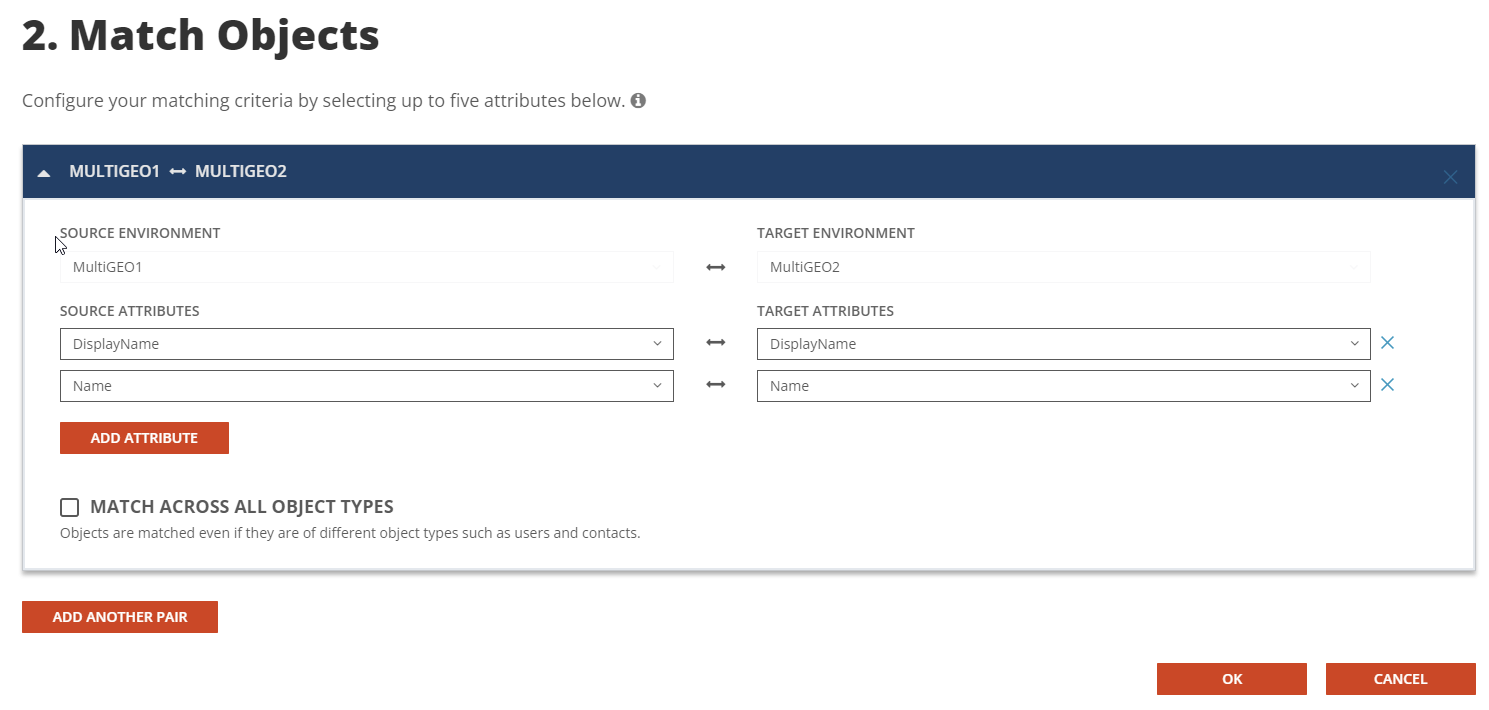Viewport: 1489px width, 710px height.
Task: Click the bidirectional arrow in the panel header
Action: [177, 172]
